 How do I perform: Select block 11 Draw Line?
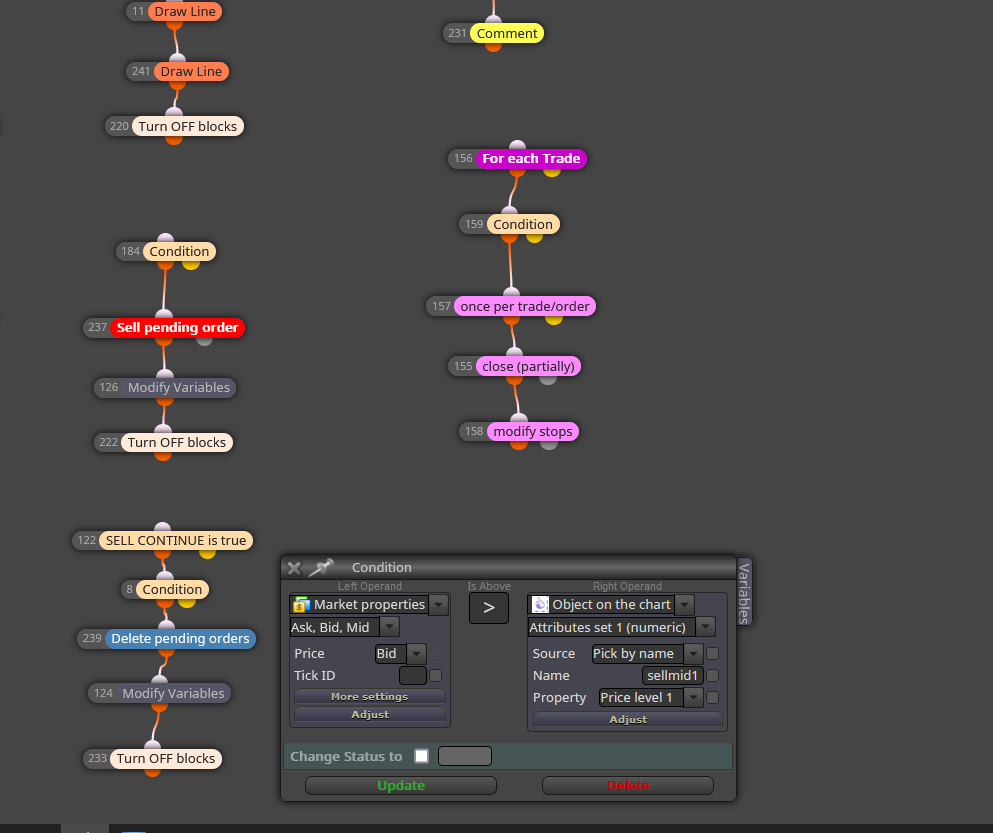tap(185, 11)
